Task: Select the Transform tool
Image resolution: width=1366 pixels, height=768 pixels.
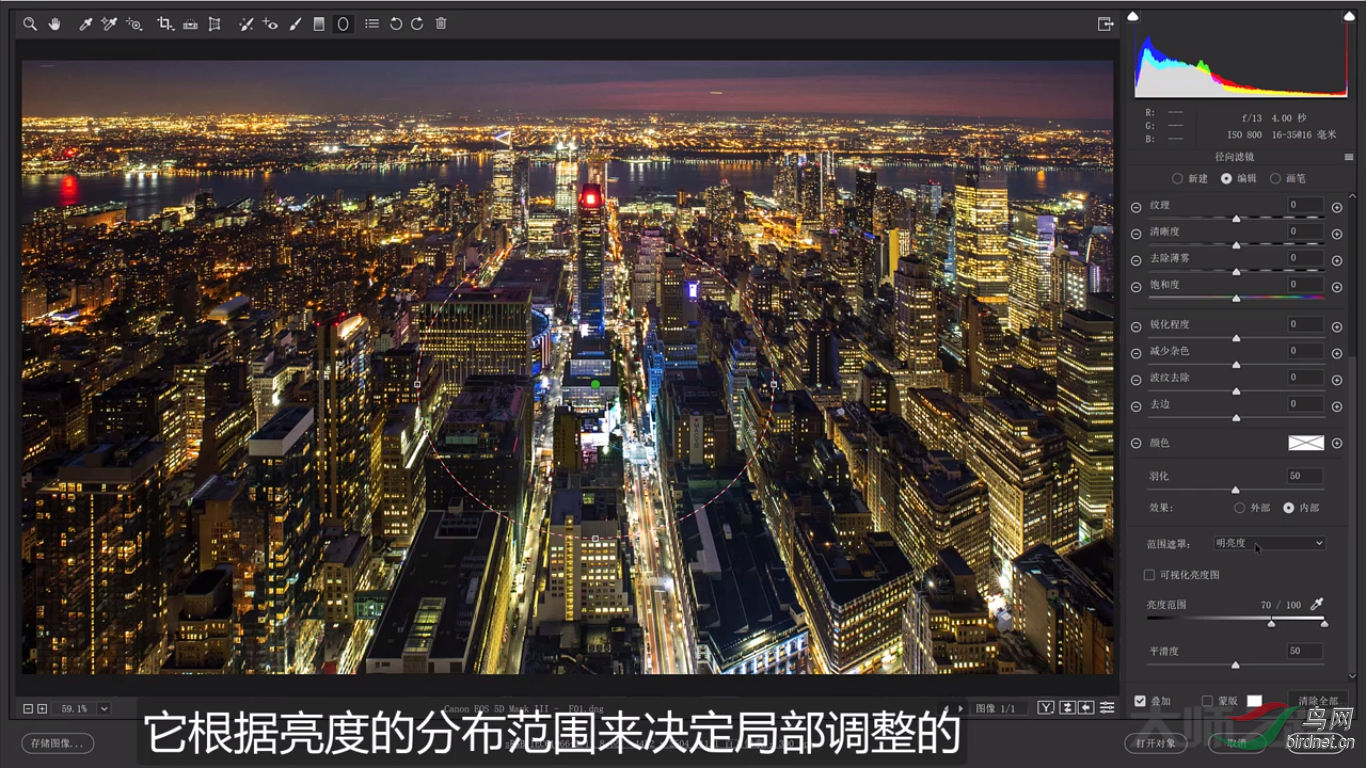Action: (x=214, y=23)
